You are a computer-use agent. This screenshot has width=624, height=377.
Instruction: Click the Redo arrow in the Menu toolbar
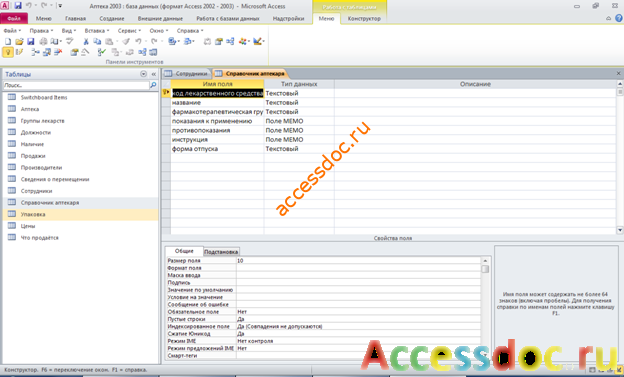point(154,41)
